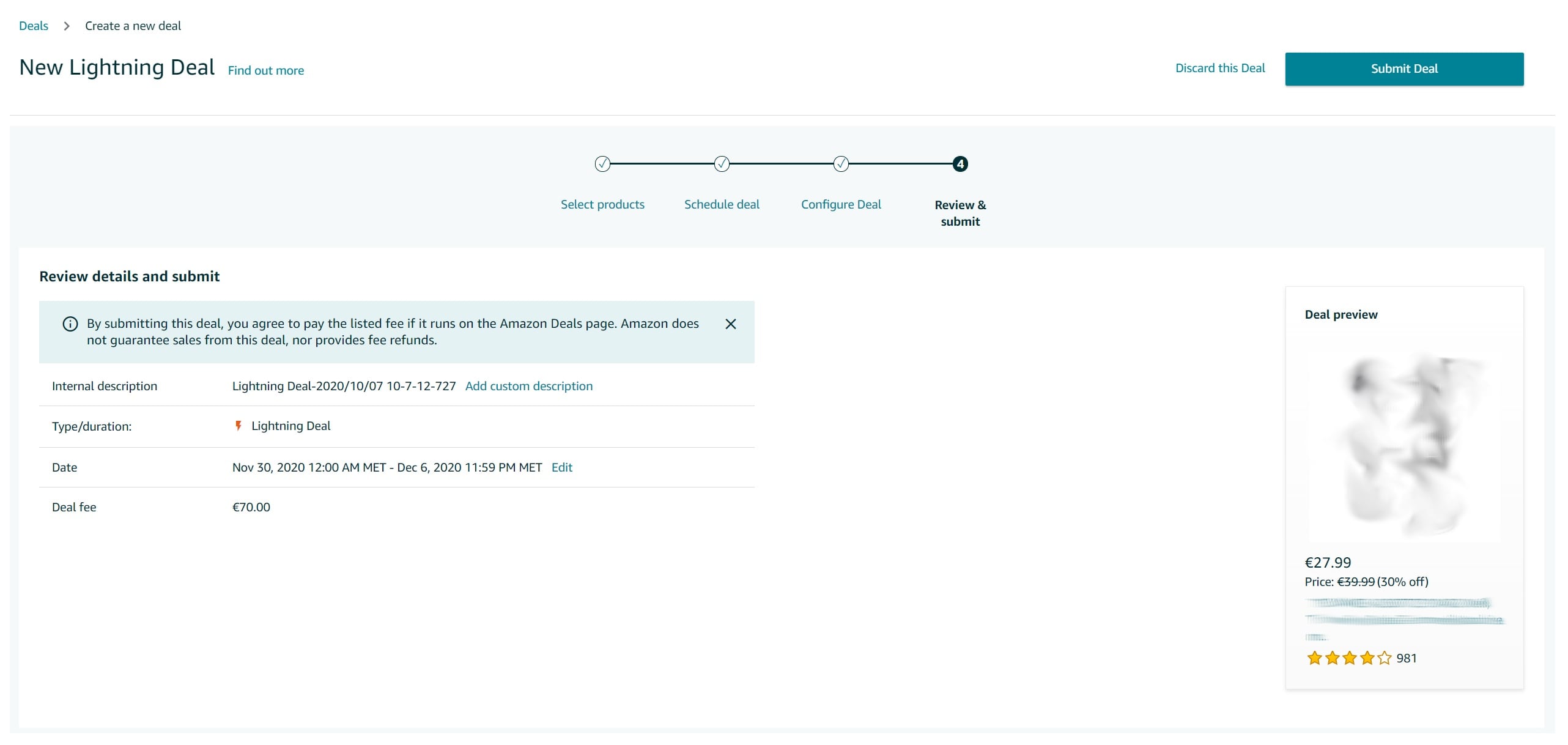Viewport: 1568px width, 745px height.
Task: Click the Schedule deal checkmark circle
Action: (x=722, y=164)
